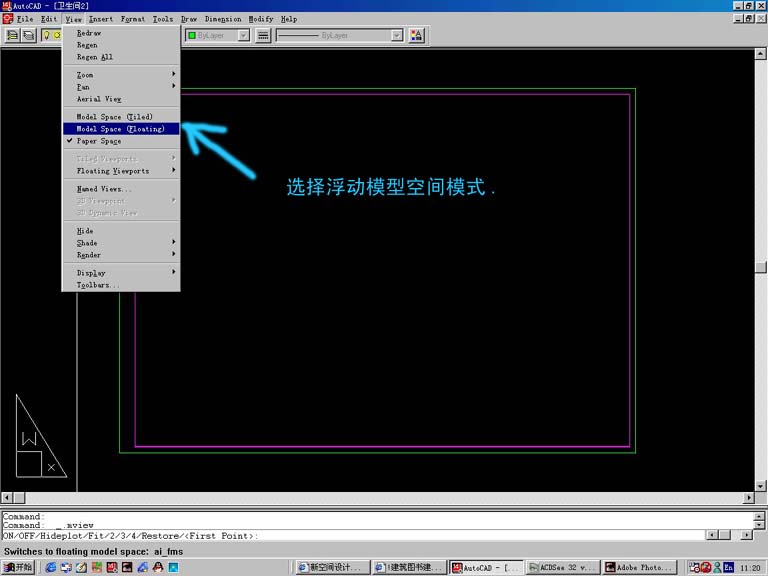Image resolution: width=768 pixels, height=576 pixels.
Task: Switch to the !建筑图书建 taskbar window
Action: click(x=409, y=567)
